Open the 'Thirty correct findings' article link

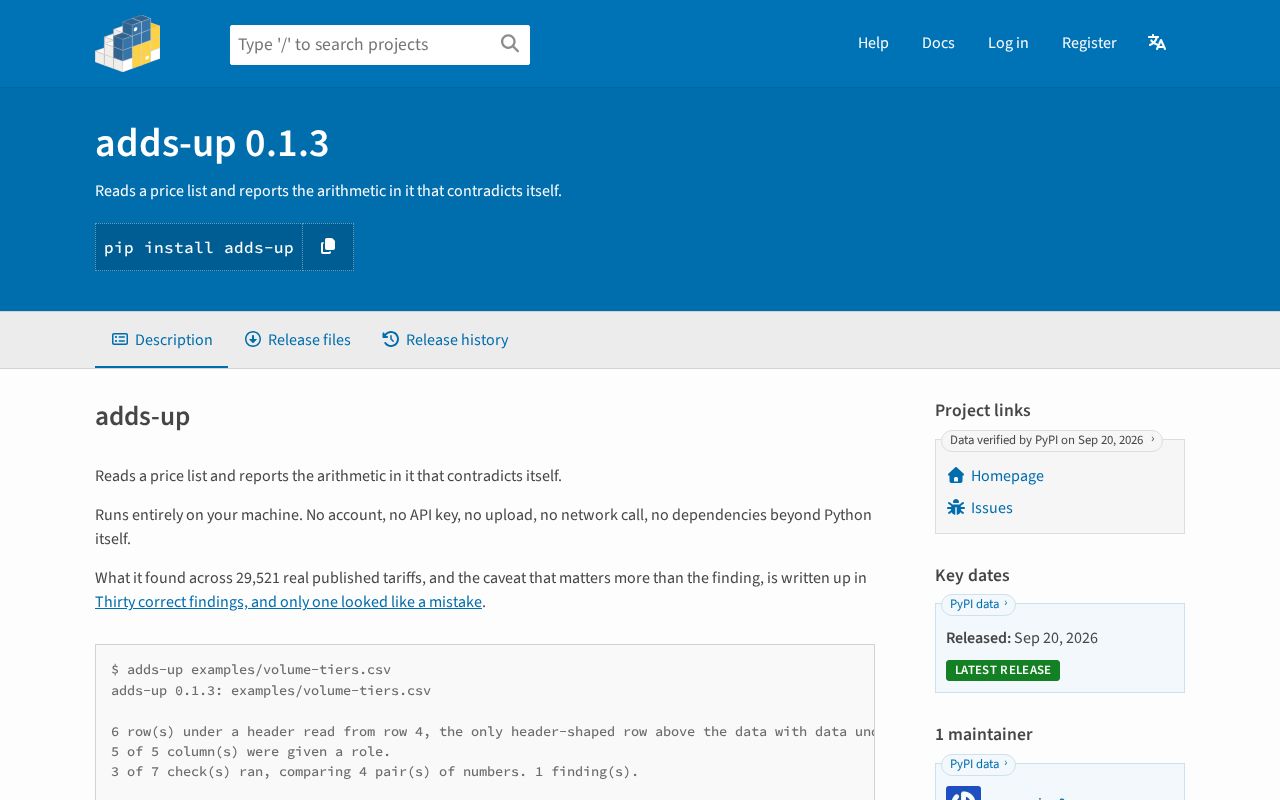tap(289, 602)
